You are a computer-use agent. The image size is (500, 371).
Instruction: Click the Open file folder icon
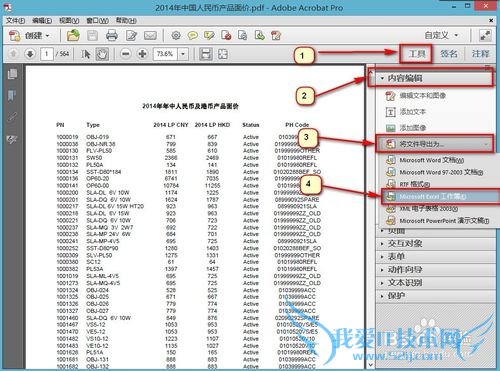[x=73, y=35]
